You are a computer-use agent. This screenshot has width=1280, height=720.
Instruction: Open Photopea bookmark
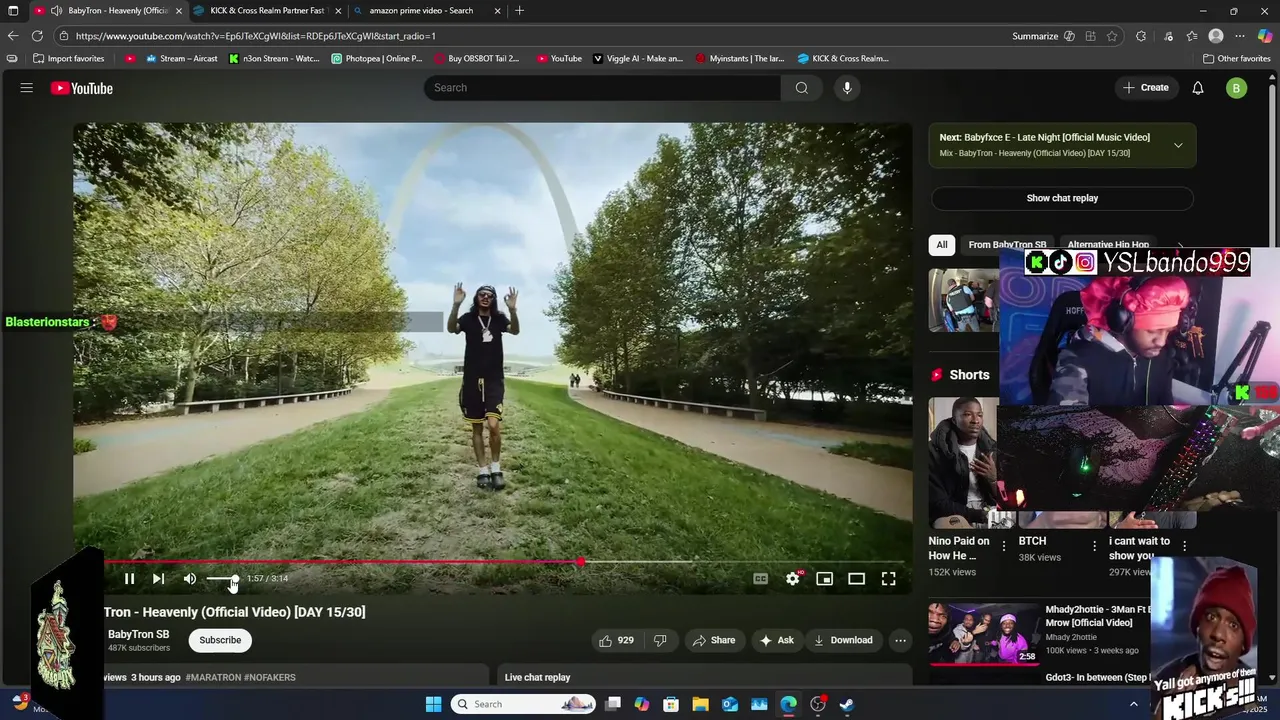click(377, 59)
